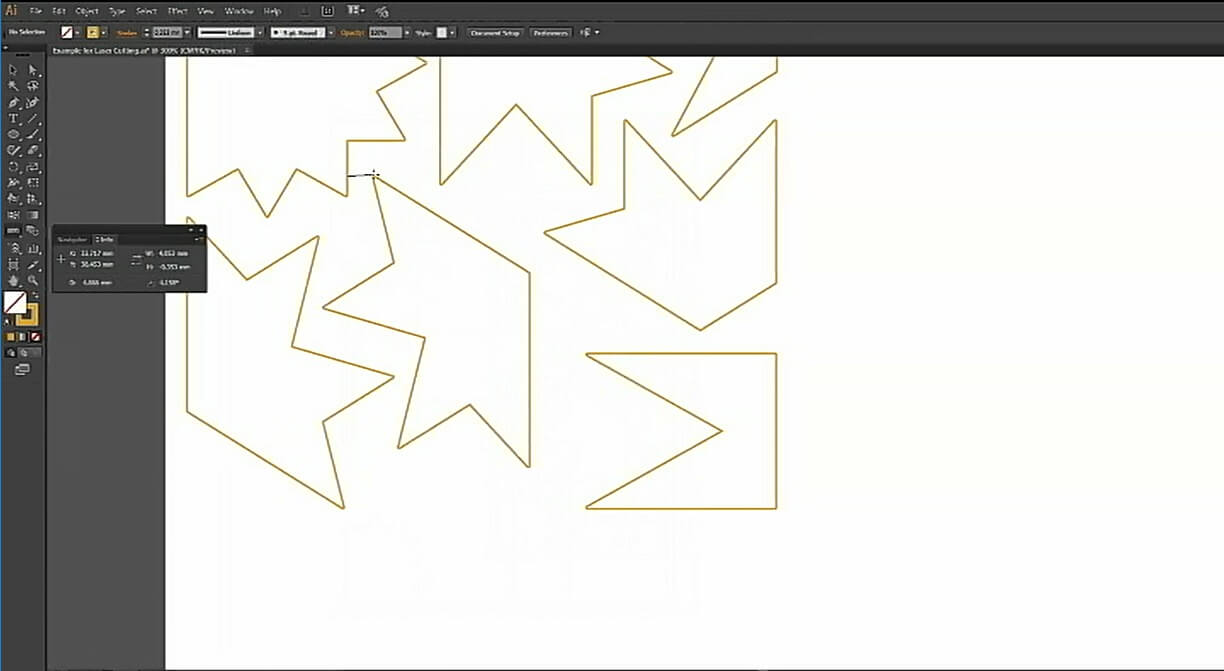
Task: Open the Object menu
Action: click(x=87, y=11)
